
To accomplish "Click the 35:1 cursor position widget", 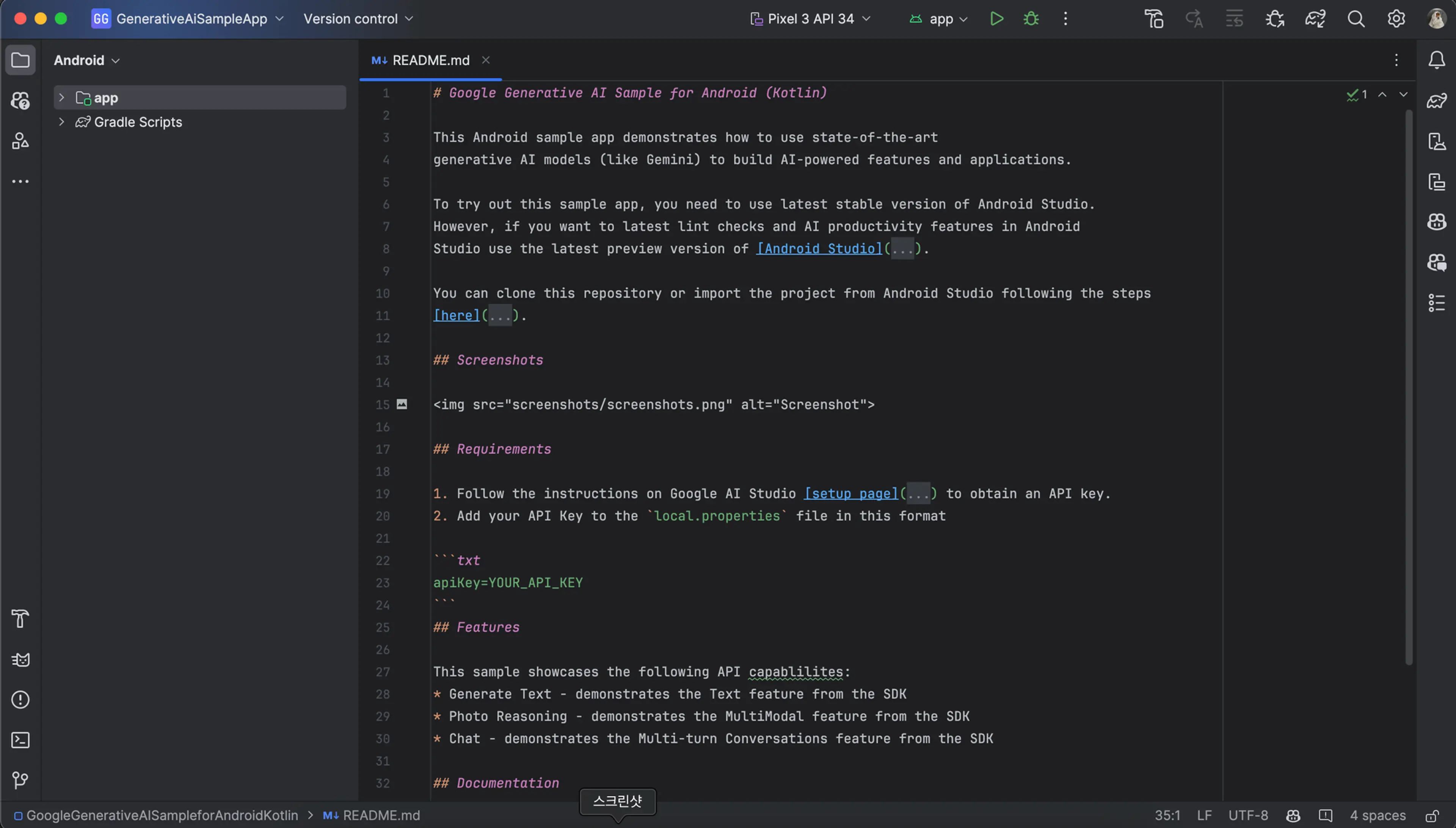I will click(x=1167, y=815).
